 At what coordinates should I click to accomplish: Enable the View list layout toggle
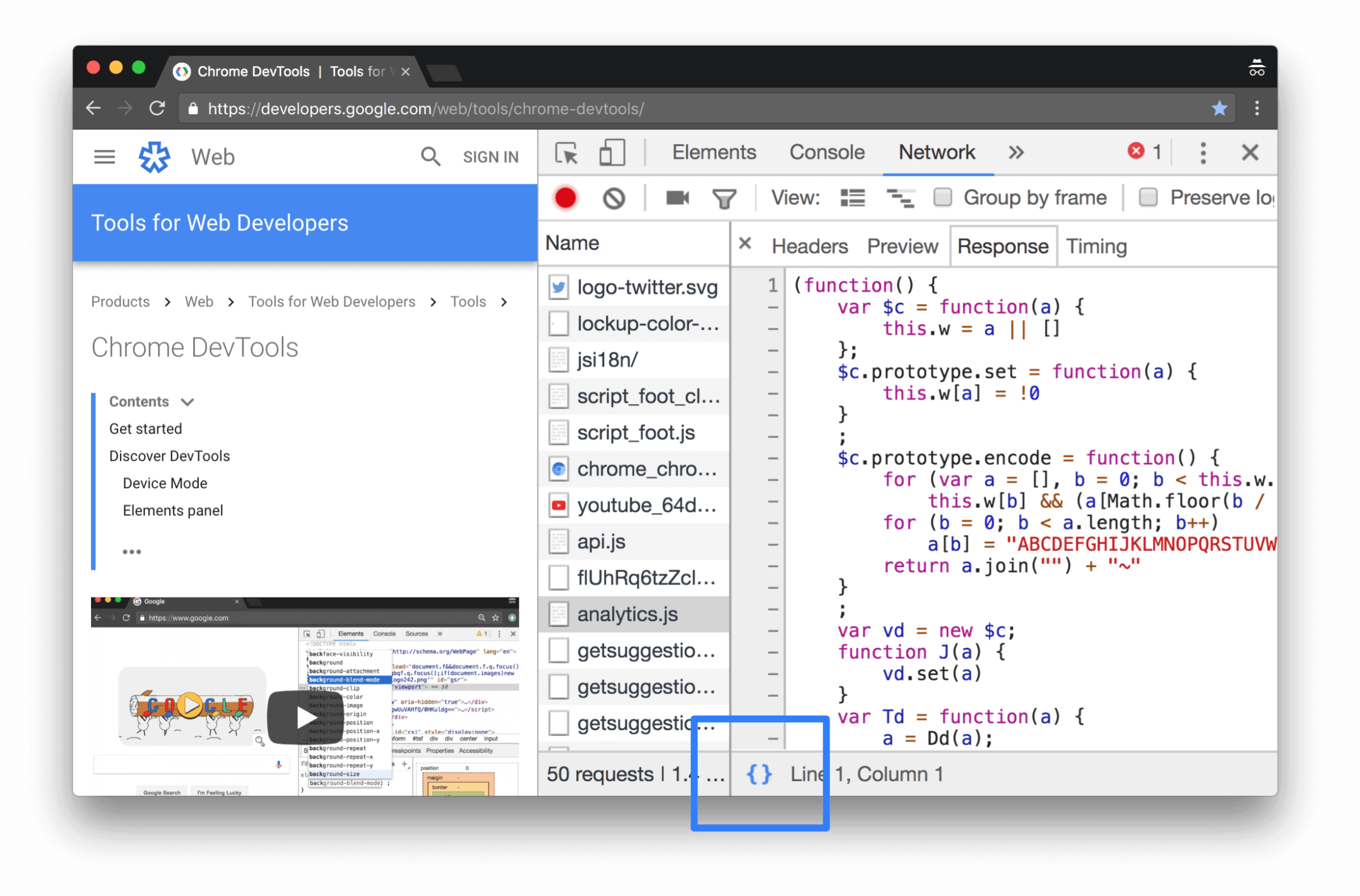[x=852, y=197]
